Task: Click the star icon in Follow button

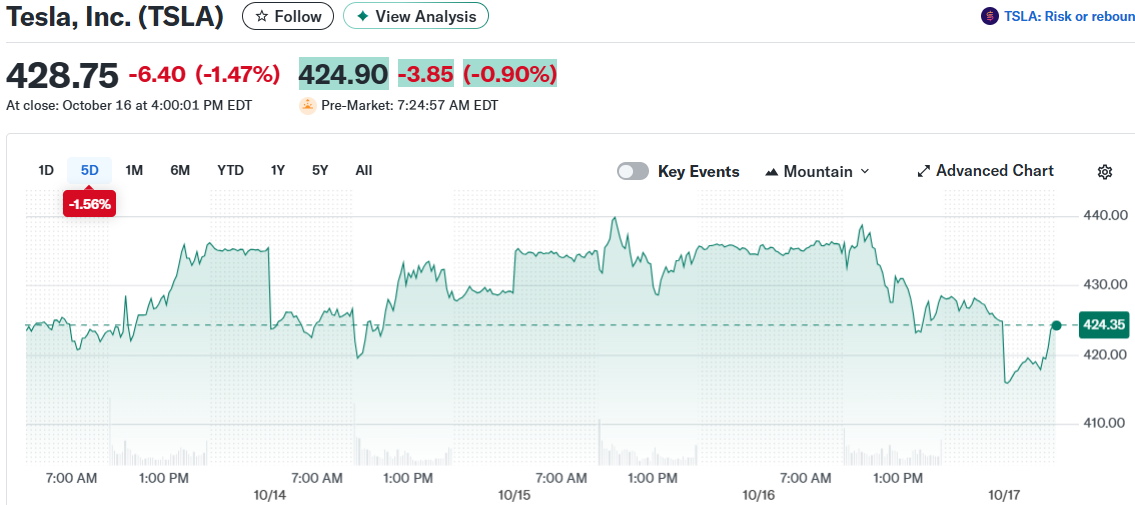Action: pos(261,16)
